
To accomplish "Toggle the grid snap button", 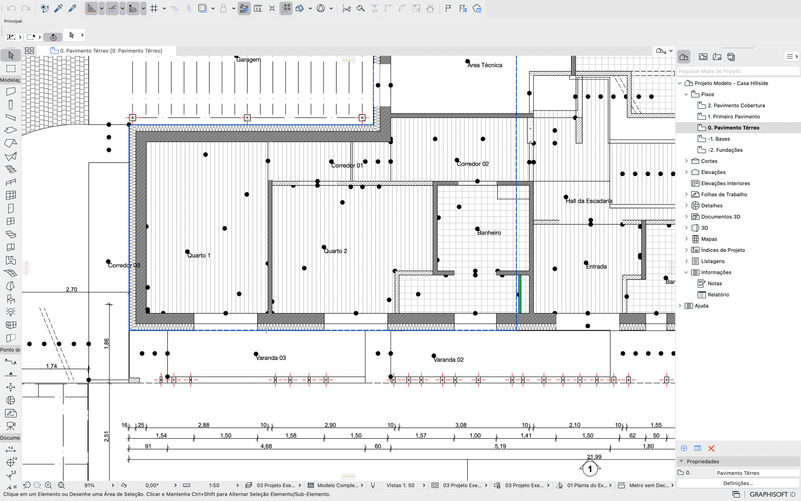I will pyautogui.click(x=154, y=9).
